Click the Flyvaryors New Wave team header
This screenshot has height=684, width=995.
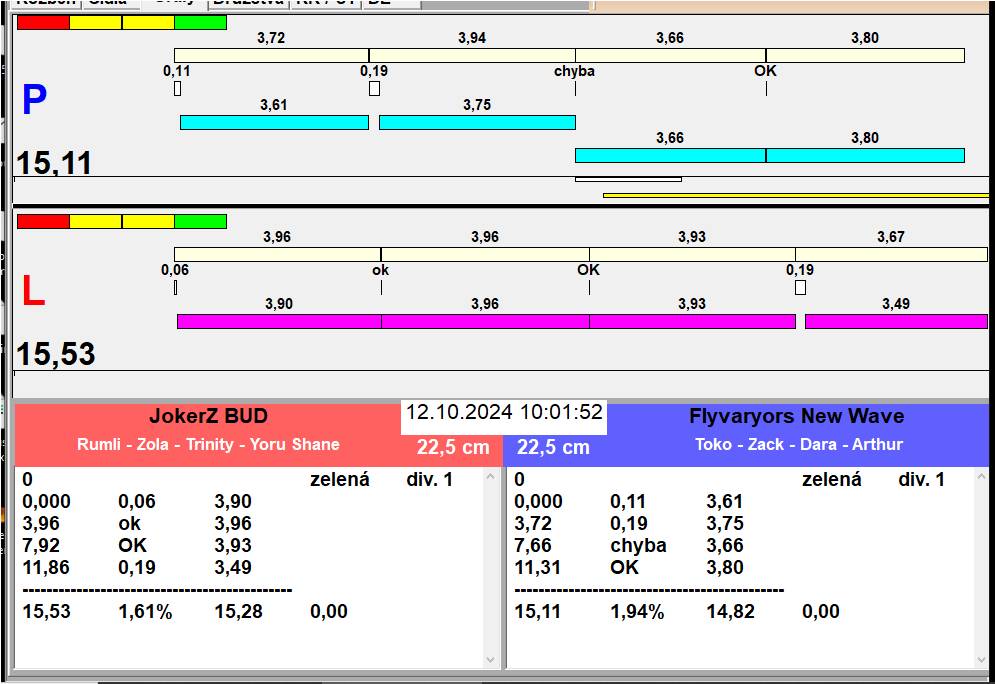(798, 416)
